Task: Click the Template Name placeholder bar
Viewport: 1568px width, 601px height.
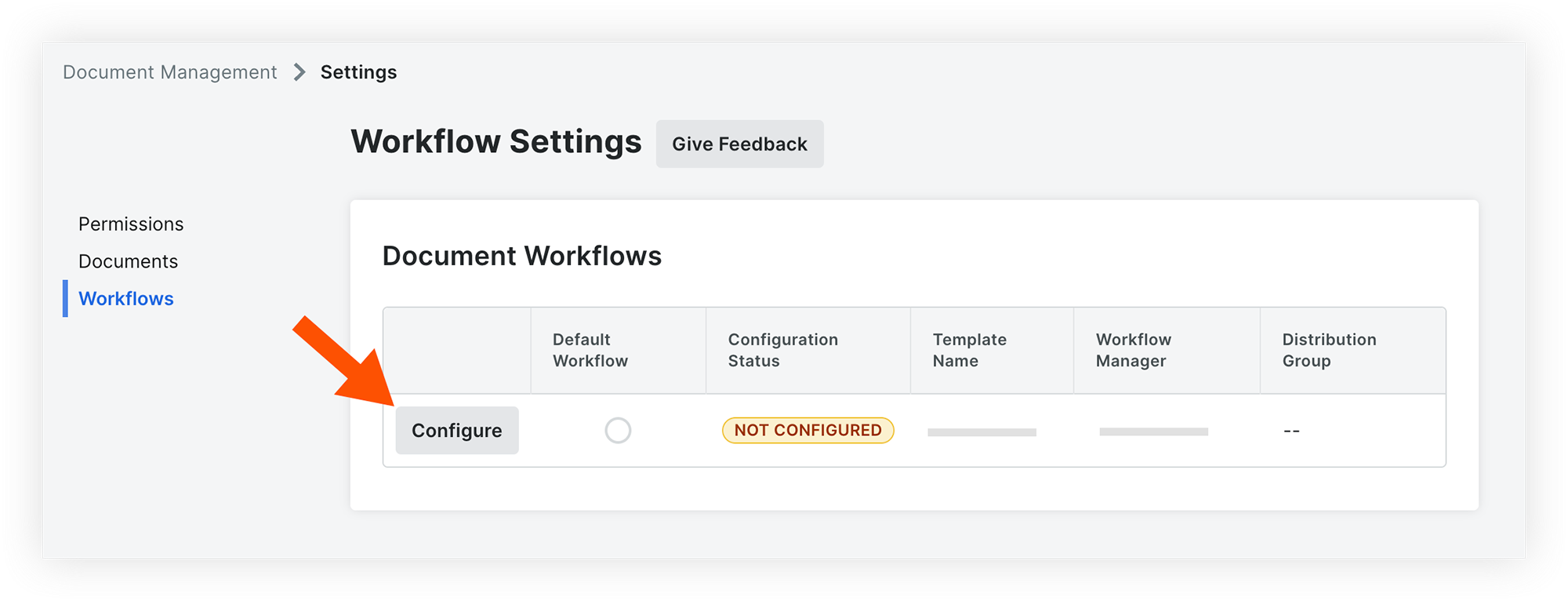Action: point(982,431)
